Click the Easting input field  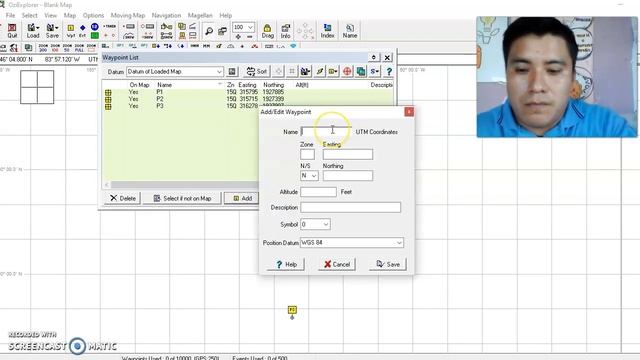[348, 154]
